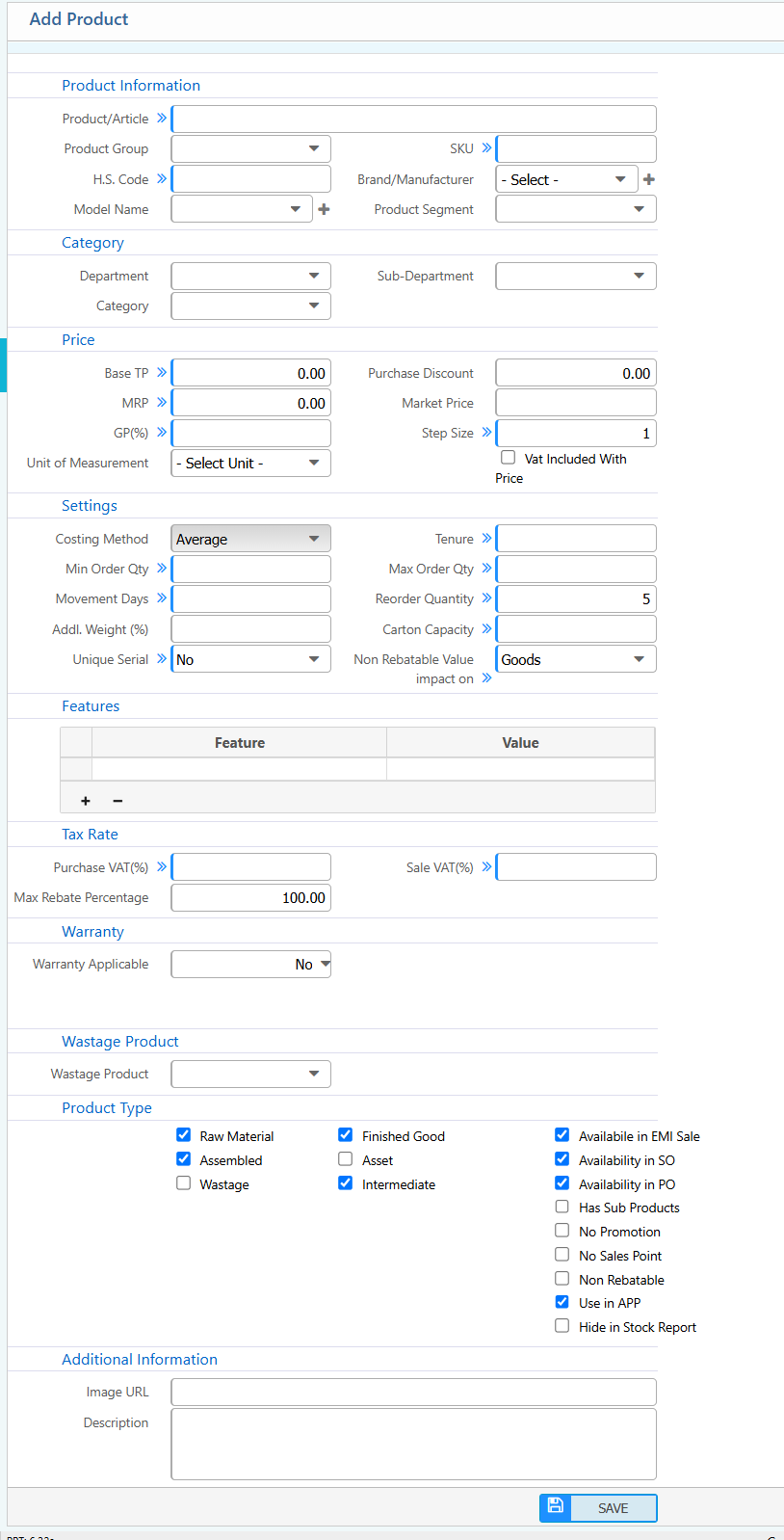Image resolution: width=784 pixels, height=1540 pixels.
Task: Open the Warranty Applicable dropdown
Action: pos(250,964)
